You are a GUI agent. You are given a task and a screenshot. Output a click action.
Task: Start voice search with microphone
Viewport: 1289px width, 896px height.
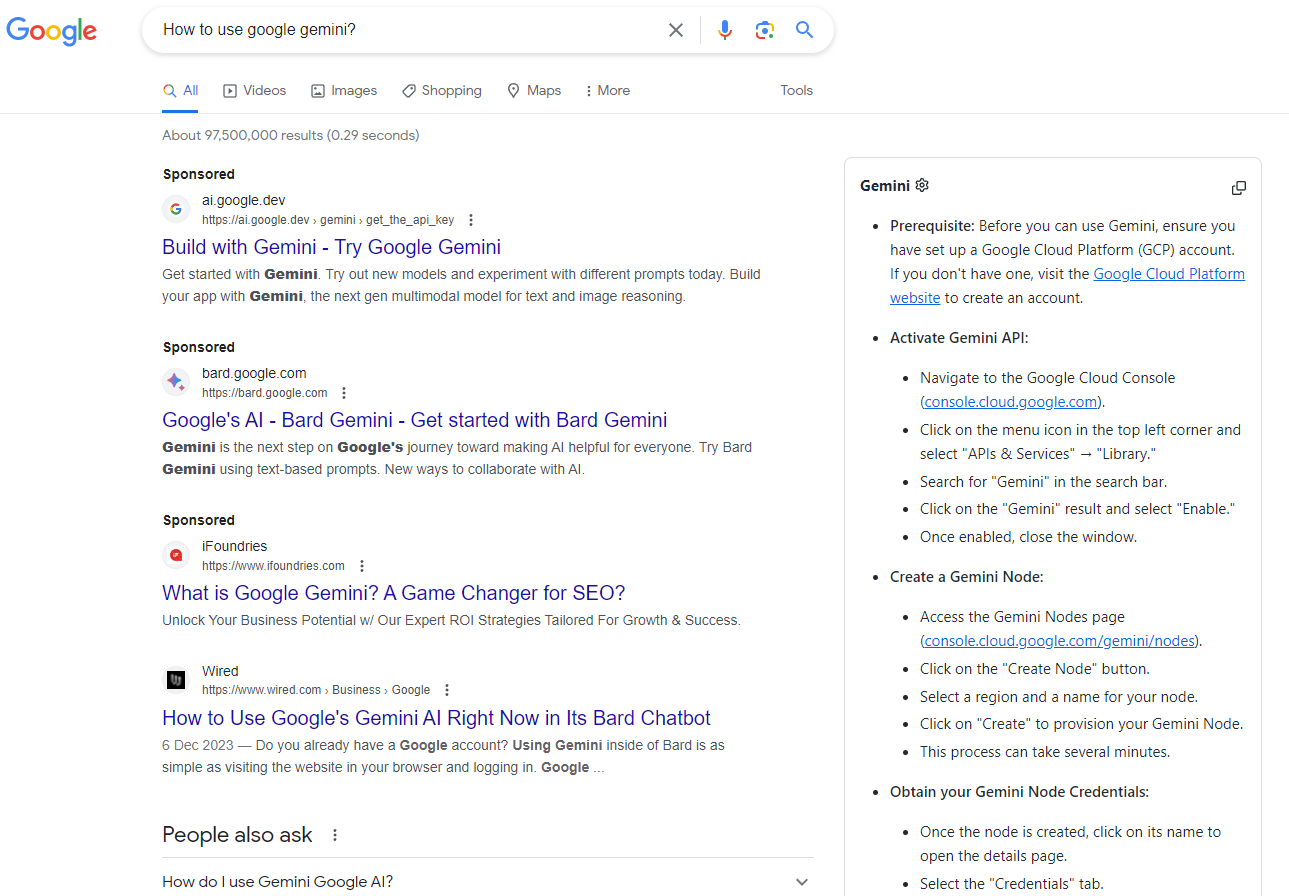pos(725,30)
